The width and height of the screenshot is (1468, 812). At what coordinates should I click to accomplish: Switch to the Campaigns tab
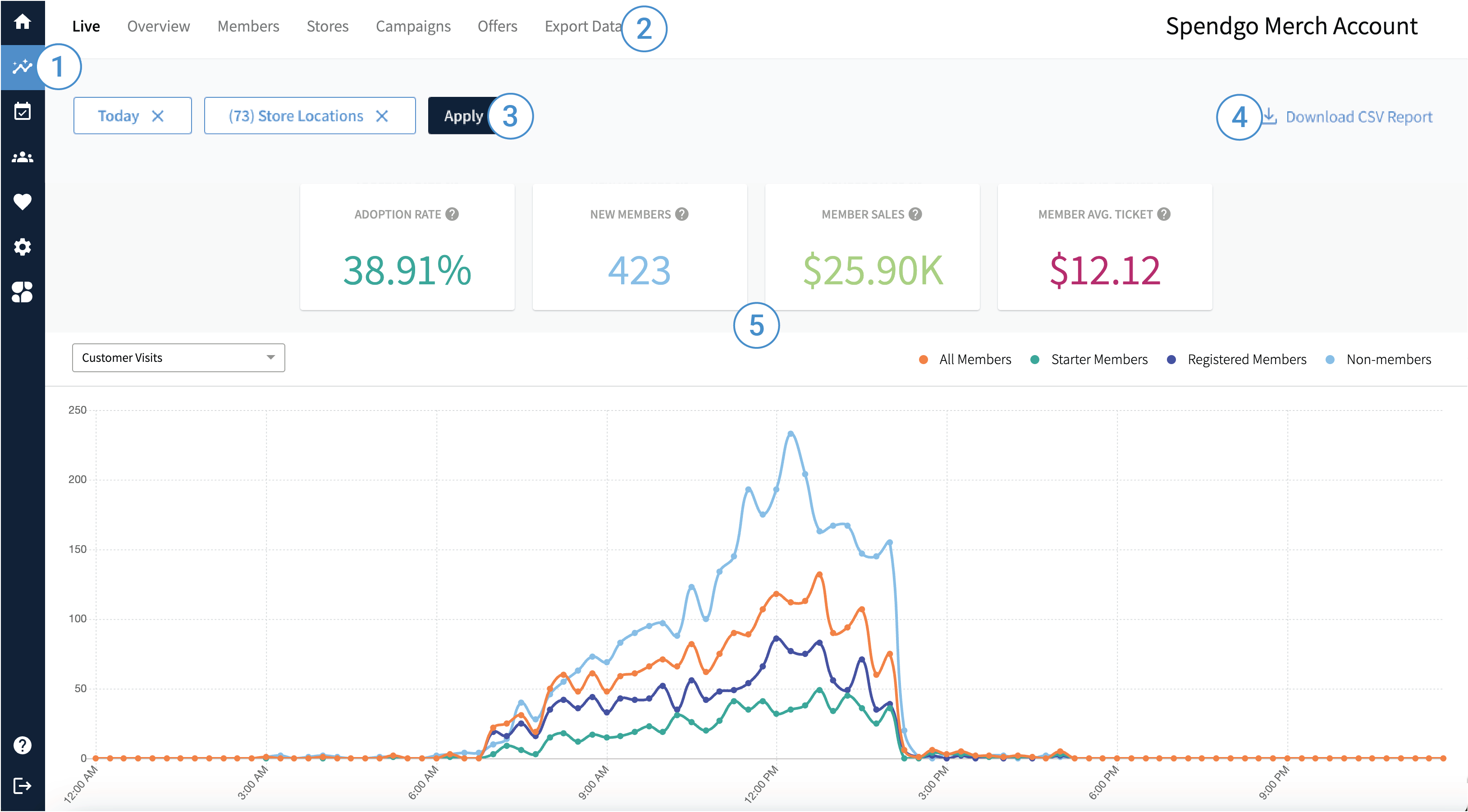coord(413,26)
